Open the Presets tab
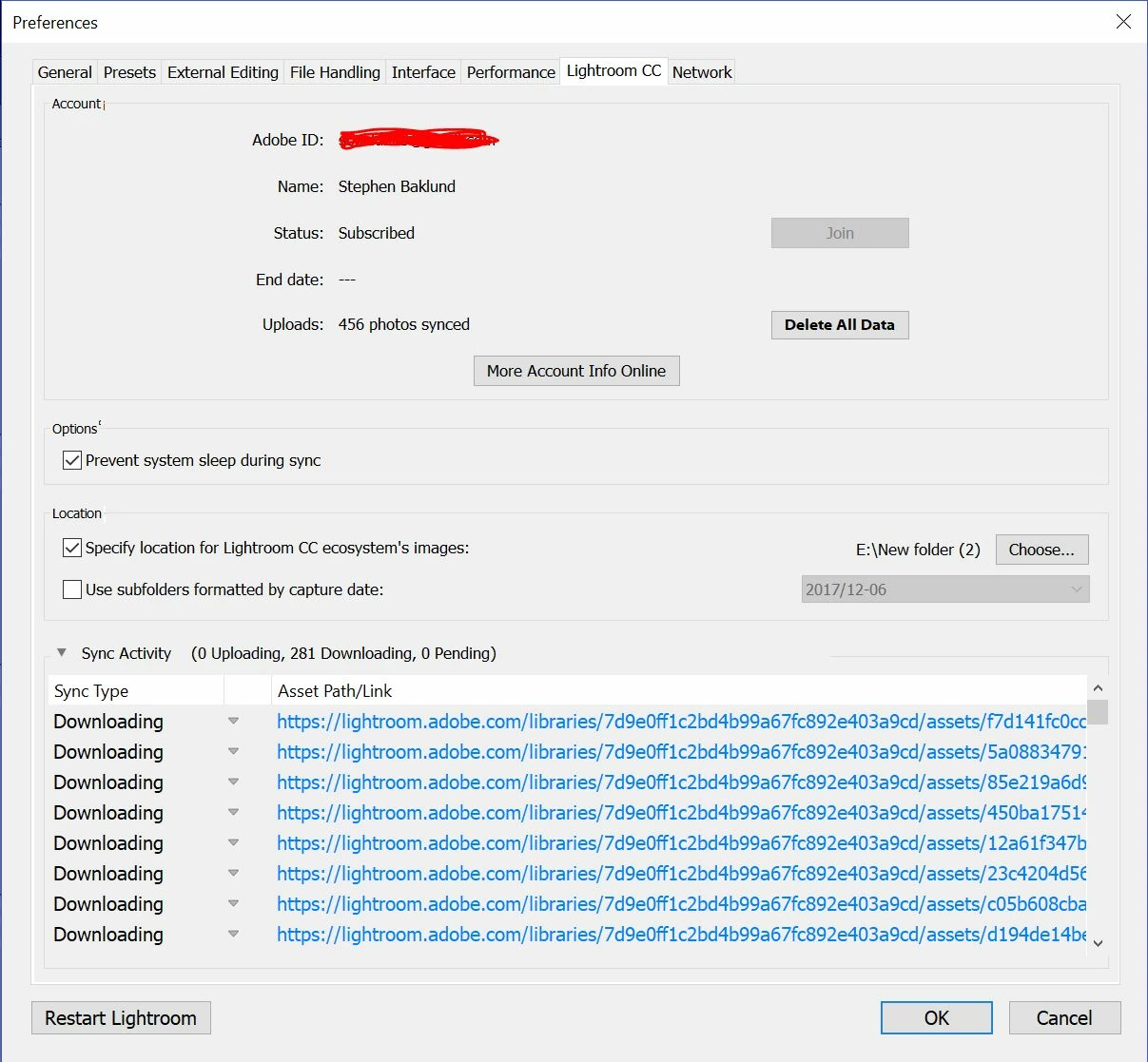 129,72
